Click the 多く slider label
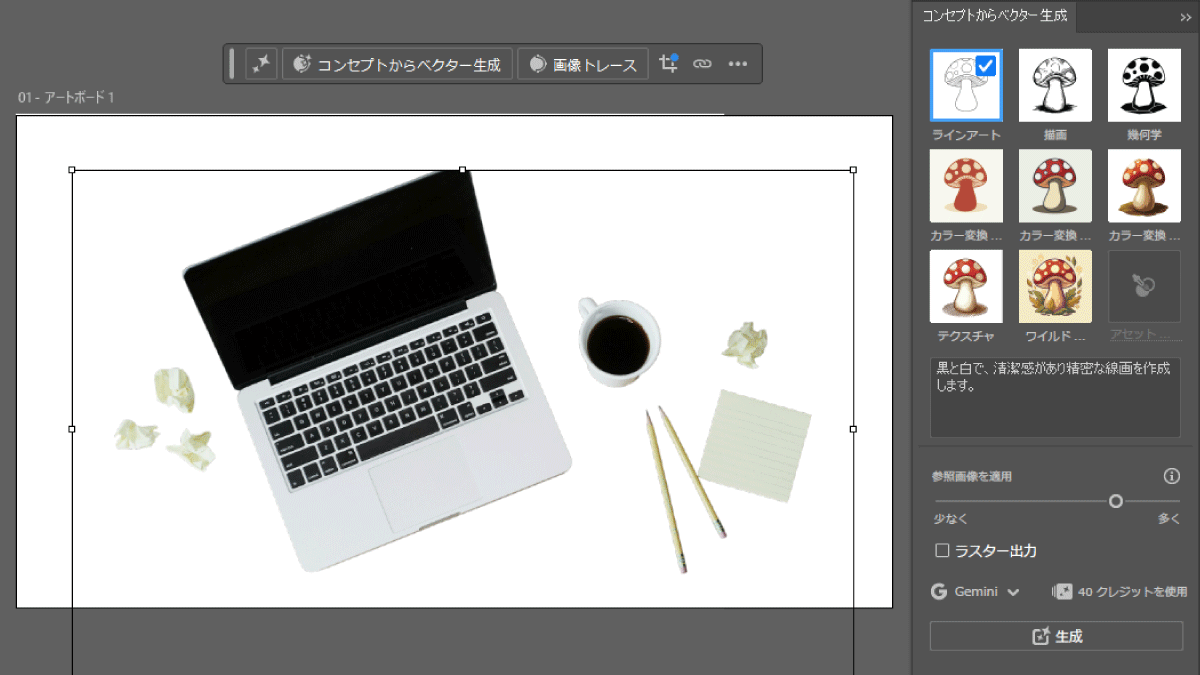The image size is (1200, 675). click(x=1169, y=519)
